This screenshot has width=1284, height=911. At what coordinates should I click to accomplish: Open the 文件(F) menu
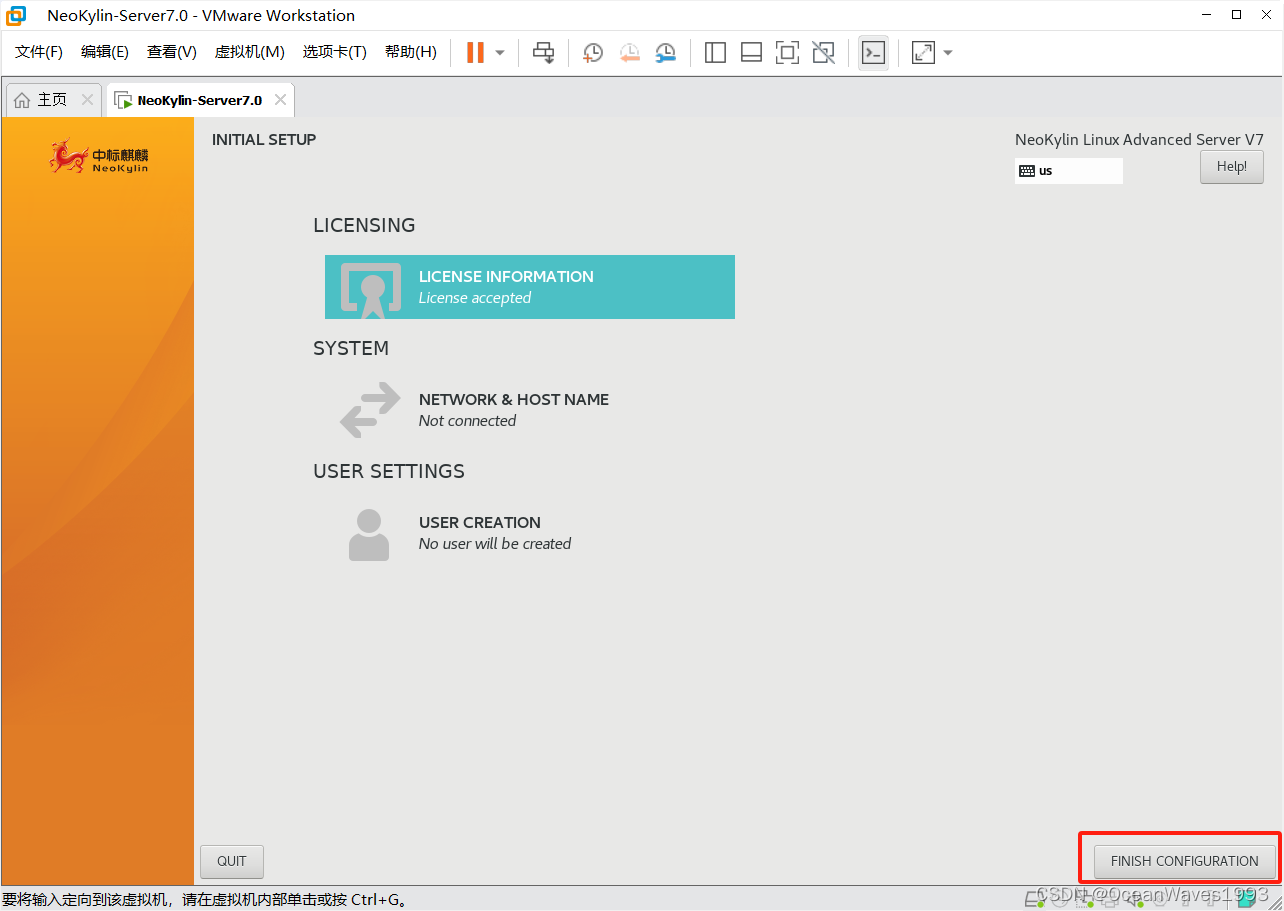coord(39,52)
